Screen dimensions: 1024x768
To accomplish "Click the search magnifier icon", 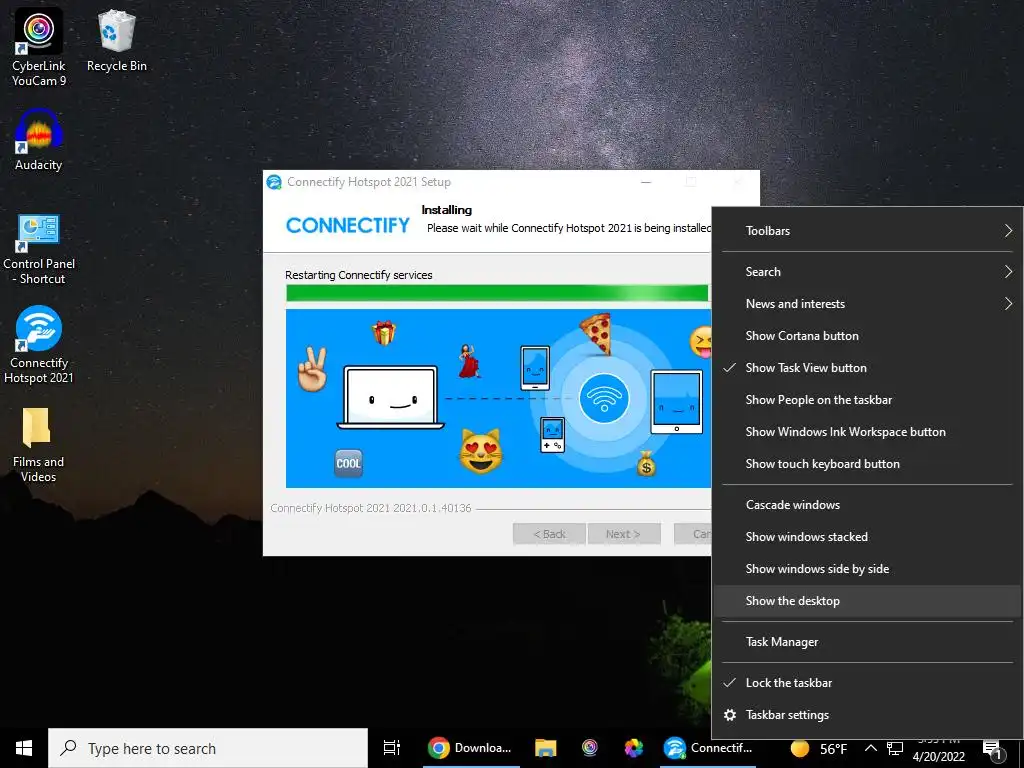I will [69, 748].
